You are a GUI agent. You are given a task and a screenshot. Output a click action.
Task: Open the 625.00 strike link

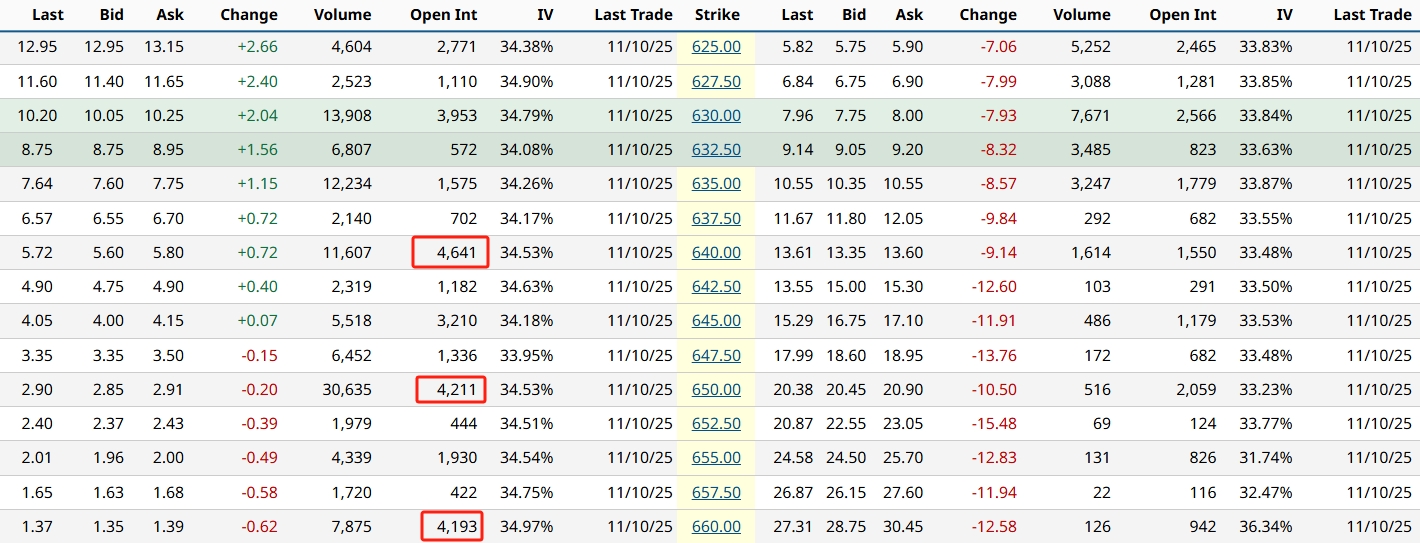(x=716, y=47)
